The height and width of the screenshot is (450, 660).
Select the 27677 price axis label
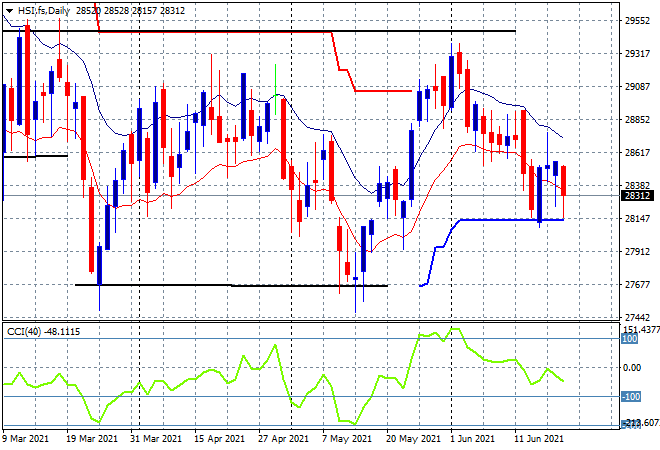[x=637, y=285]
